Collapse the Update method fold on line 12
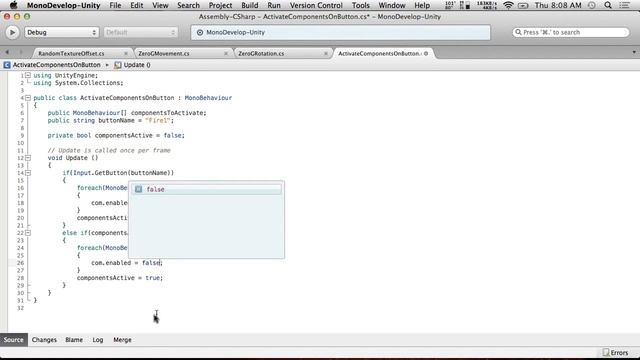640x360 pixels. click(x=28, y=158)
